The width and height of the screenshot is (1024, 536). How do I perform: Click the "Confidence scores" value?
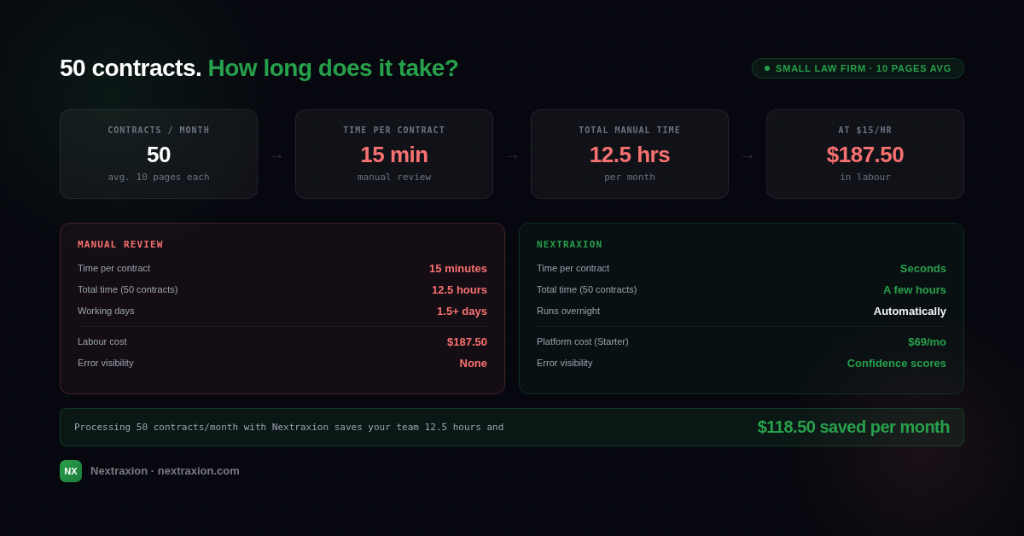point(896,364)
